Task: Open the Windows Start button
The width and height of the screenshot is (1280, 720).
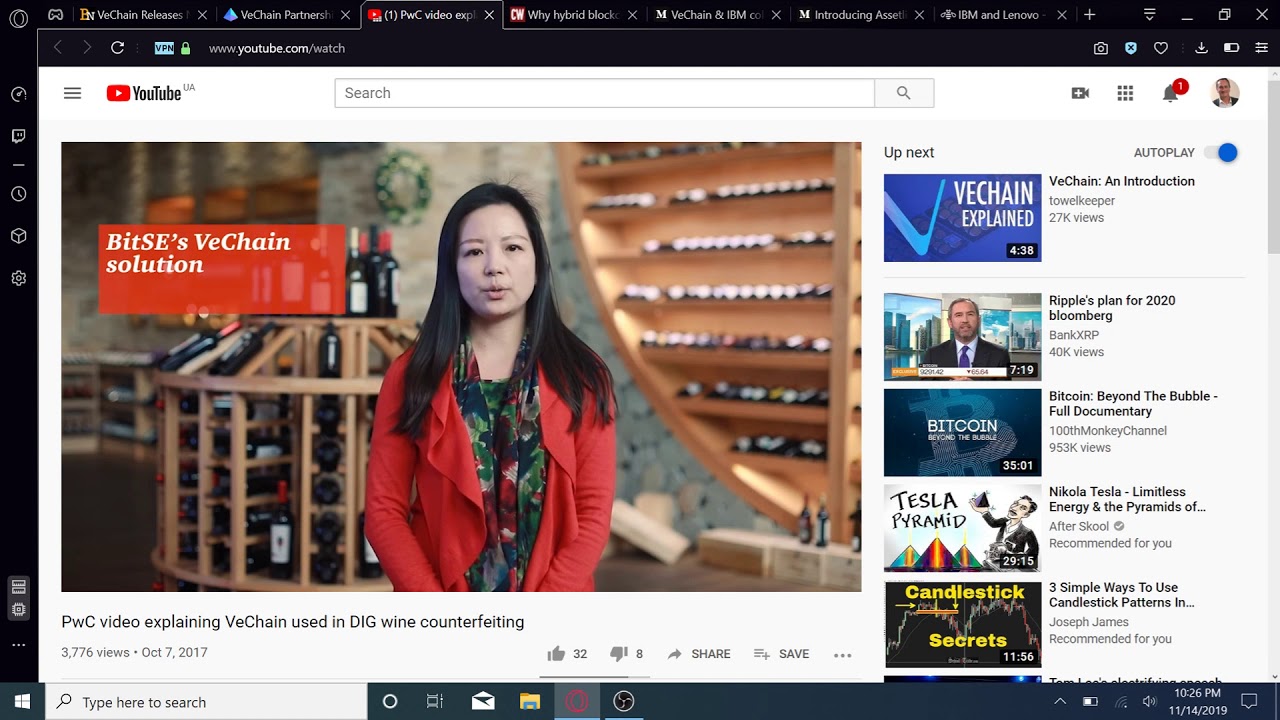Action: [22, 702]
